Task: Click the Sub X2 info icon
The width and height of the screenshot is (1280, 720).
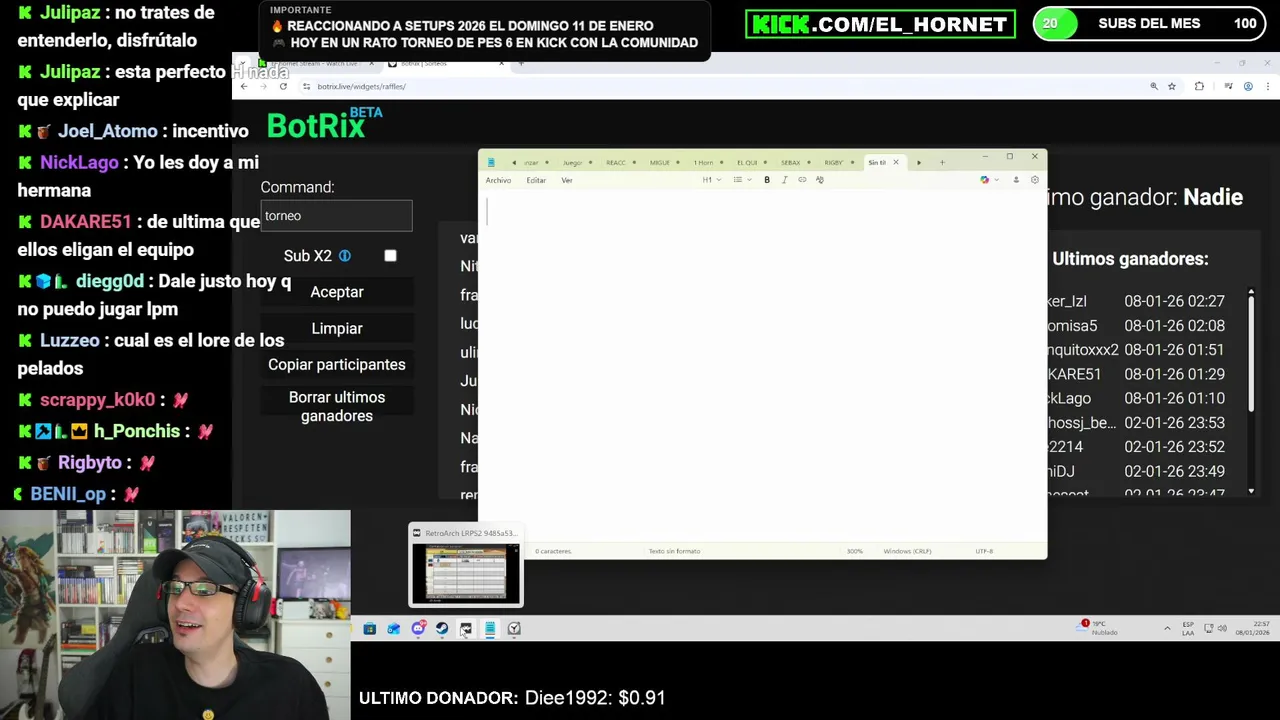Action: click(344, 256)
